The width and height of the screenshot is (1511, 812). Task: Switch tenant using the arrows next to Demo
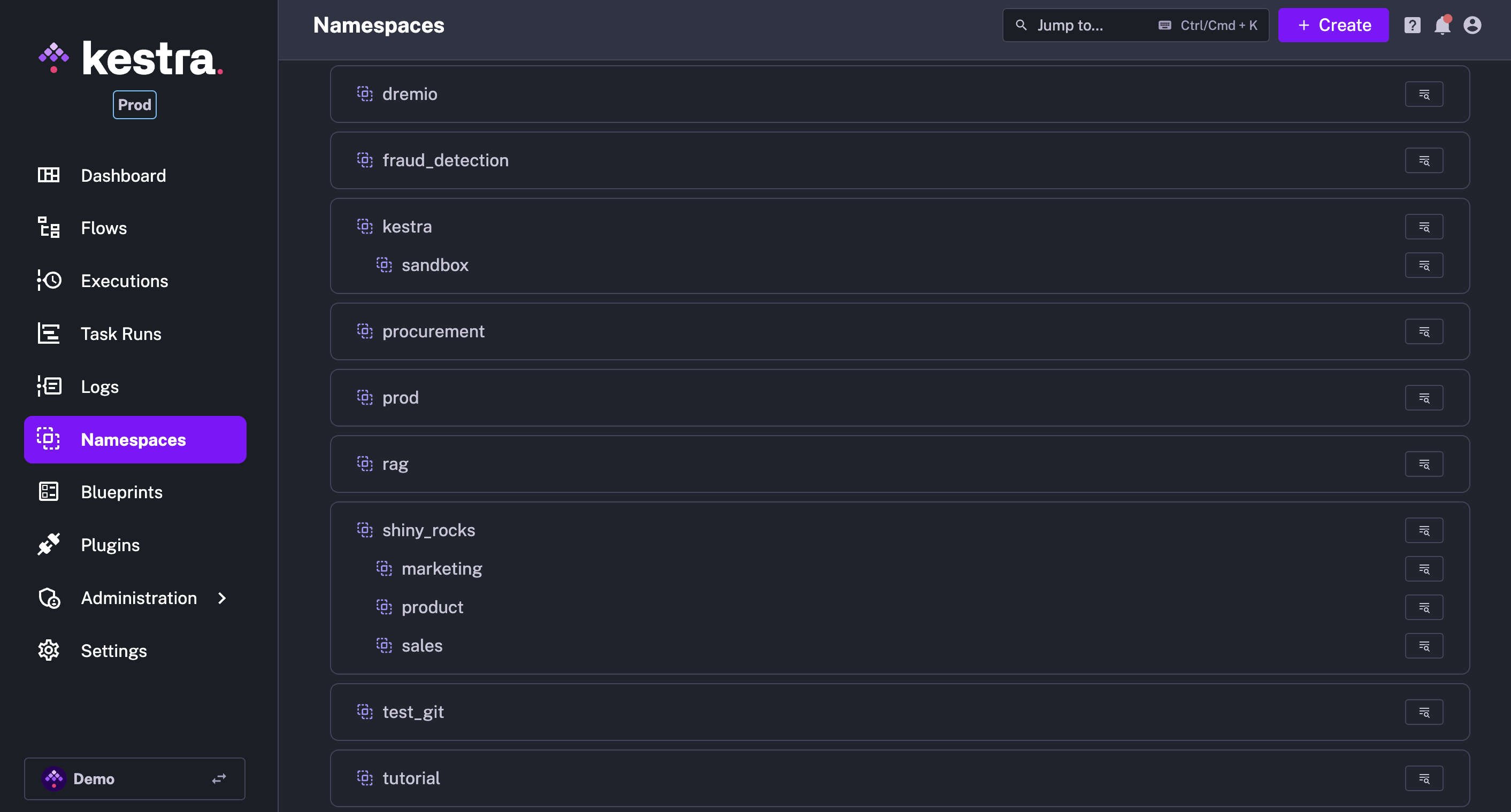point(218,778)
